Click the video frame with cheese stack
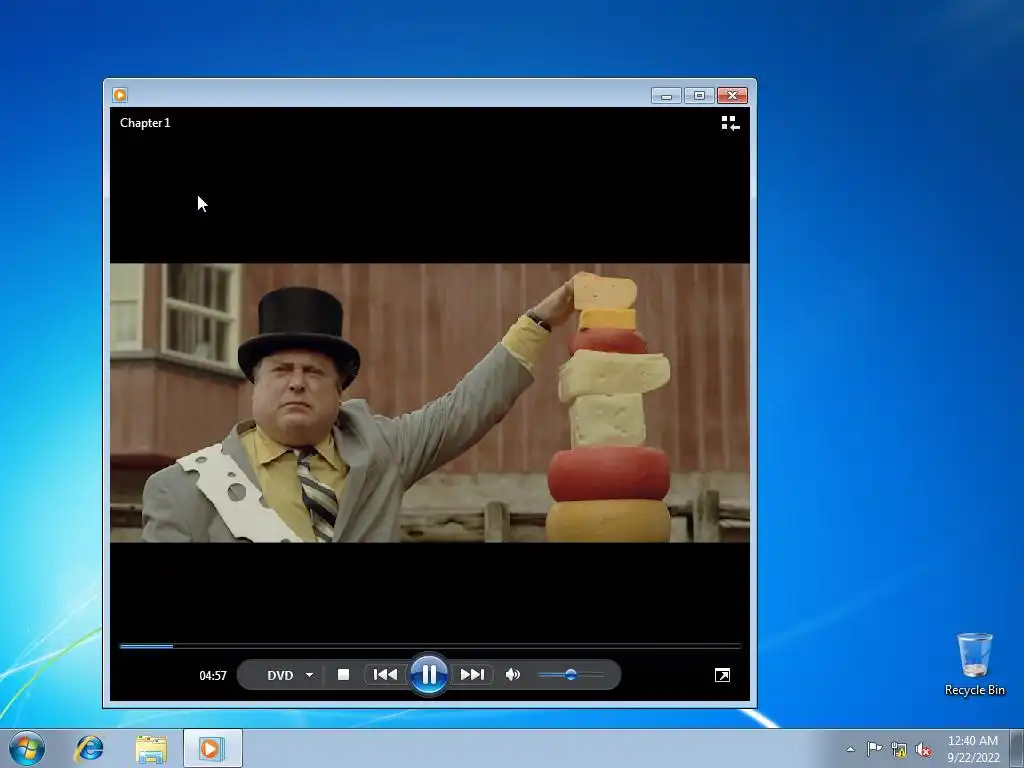The width and height of the screenshot is (1024, 768). [x=430, y=402]
